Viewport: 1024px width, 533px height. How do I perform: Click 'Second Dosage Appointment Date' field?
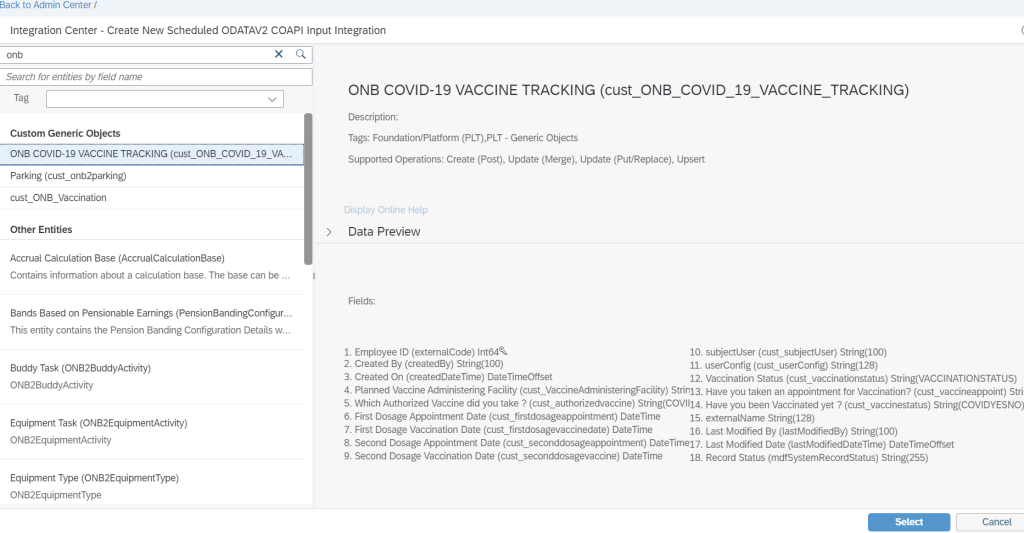(517, 443)
